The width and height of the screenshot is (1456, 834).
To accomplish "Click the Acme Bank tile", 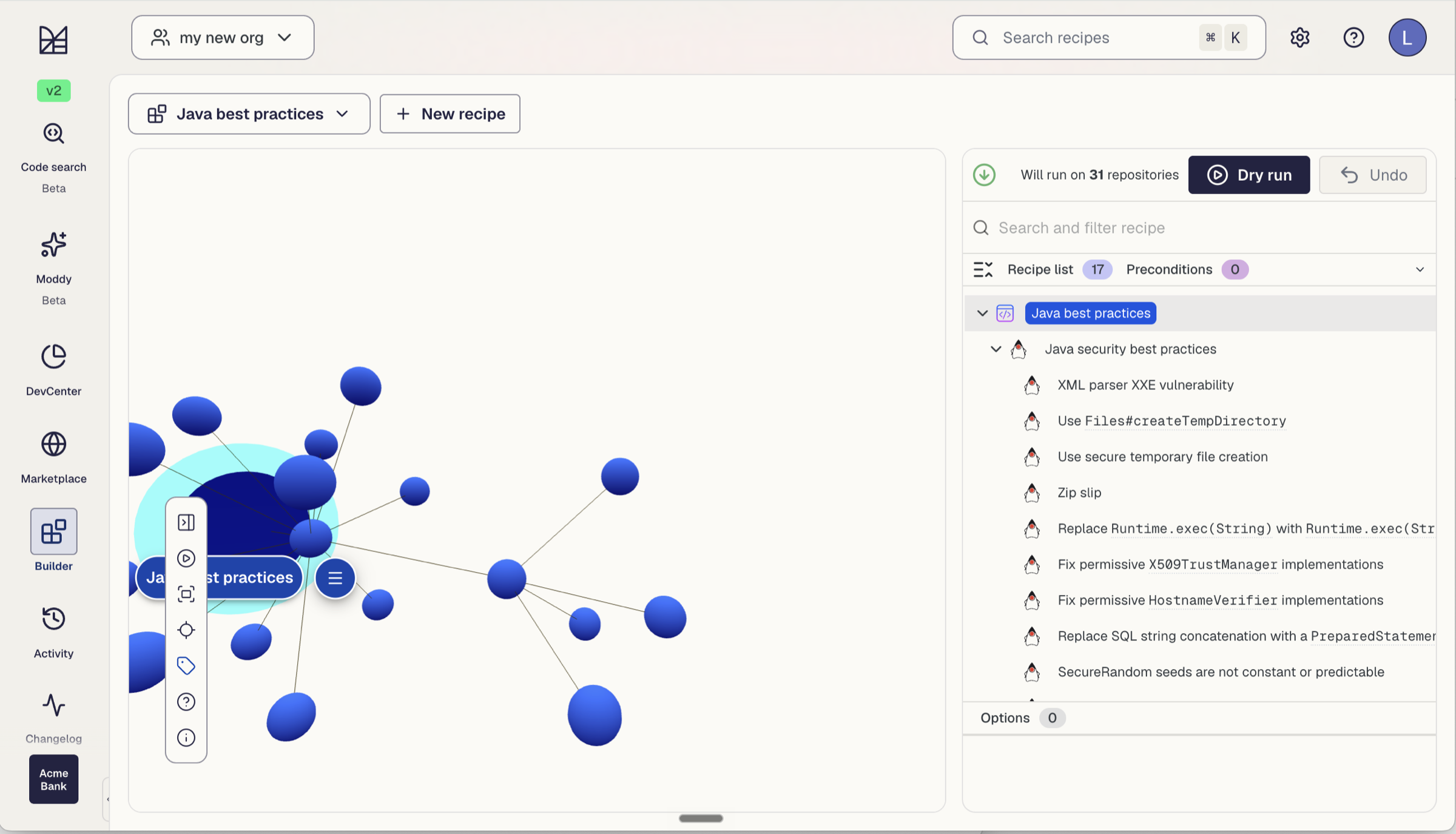I will pos(53,779).
